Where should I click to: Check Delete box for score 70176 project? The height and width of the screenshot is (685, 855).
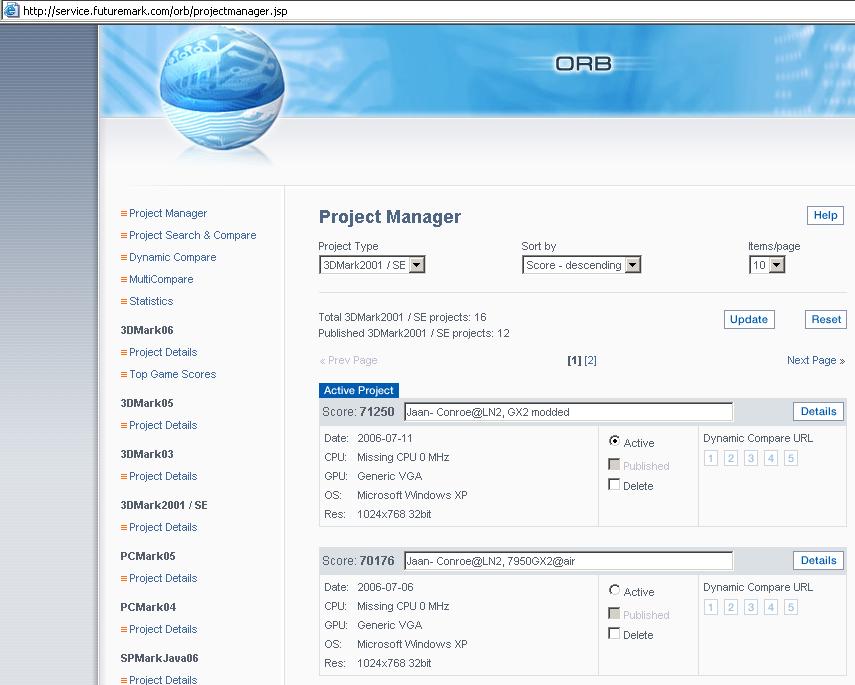point(614,633)
